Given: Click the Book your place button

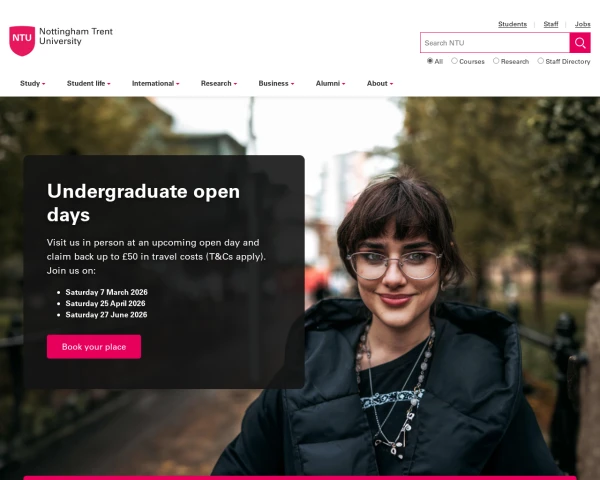Looking at the screenshot, I should 94,347.
